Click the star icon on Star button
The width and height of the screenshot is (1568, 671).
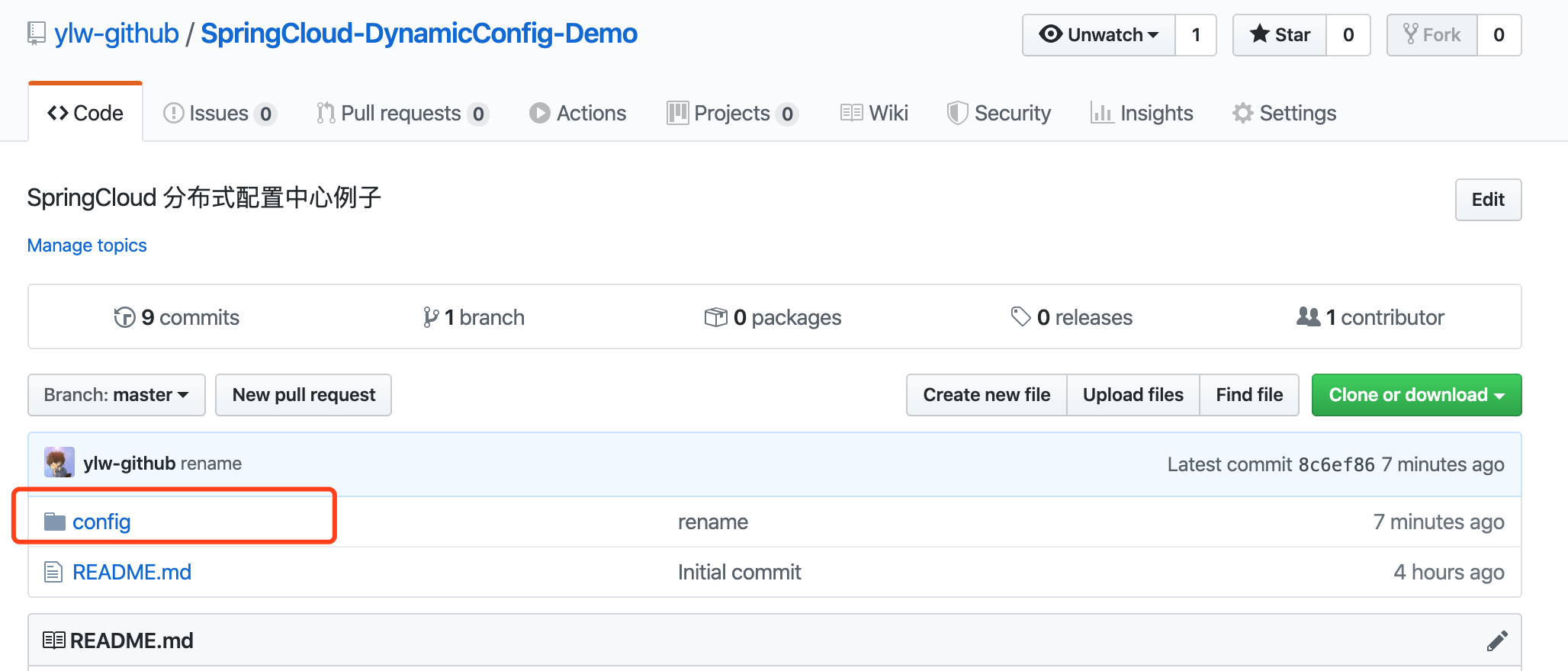[x=1260, y=34]
